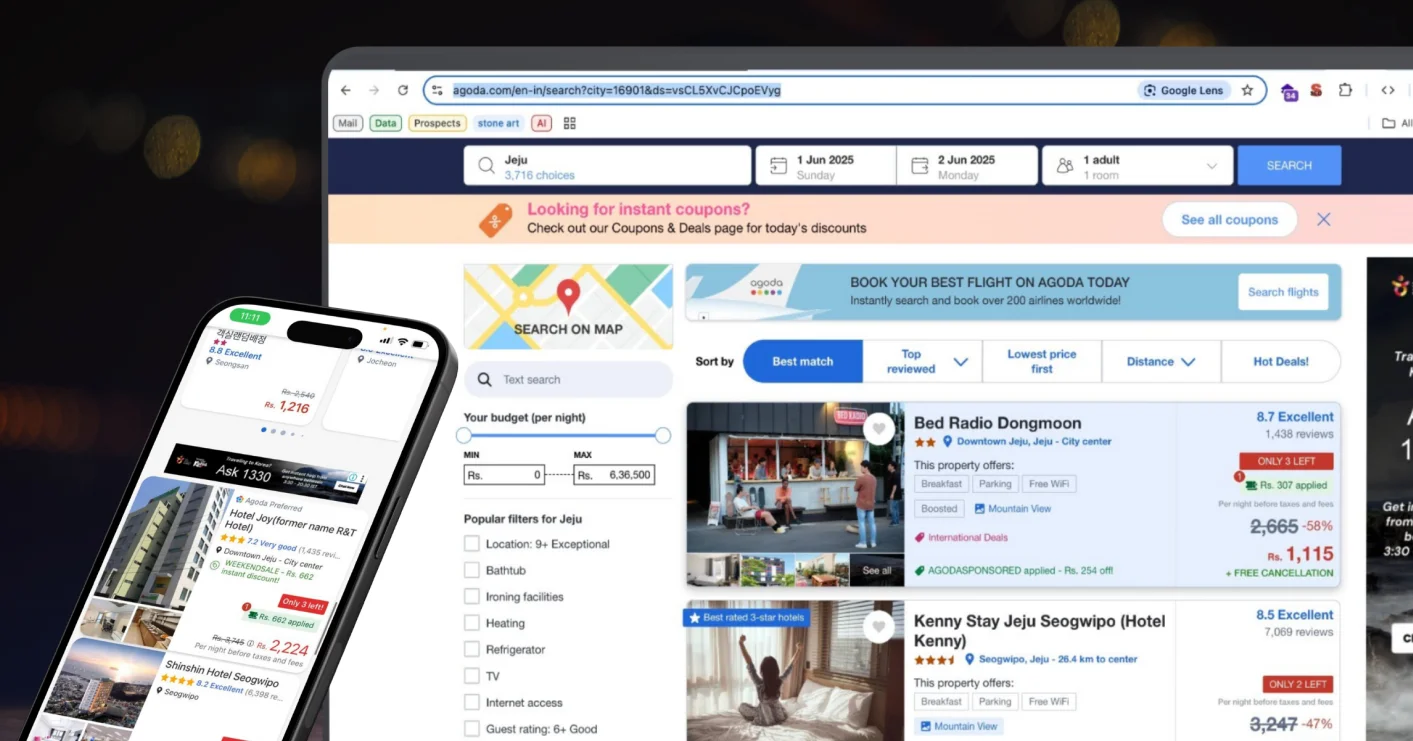Screen dimensions: 1413x741
Task: Click the check-out calendar icon
Action: (919, 166)
